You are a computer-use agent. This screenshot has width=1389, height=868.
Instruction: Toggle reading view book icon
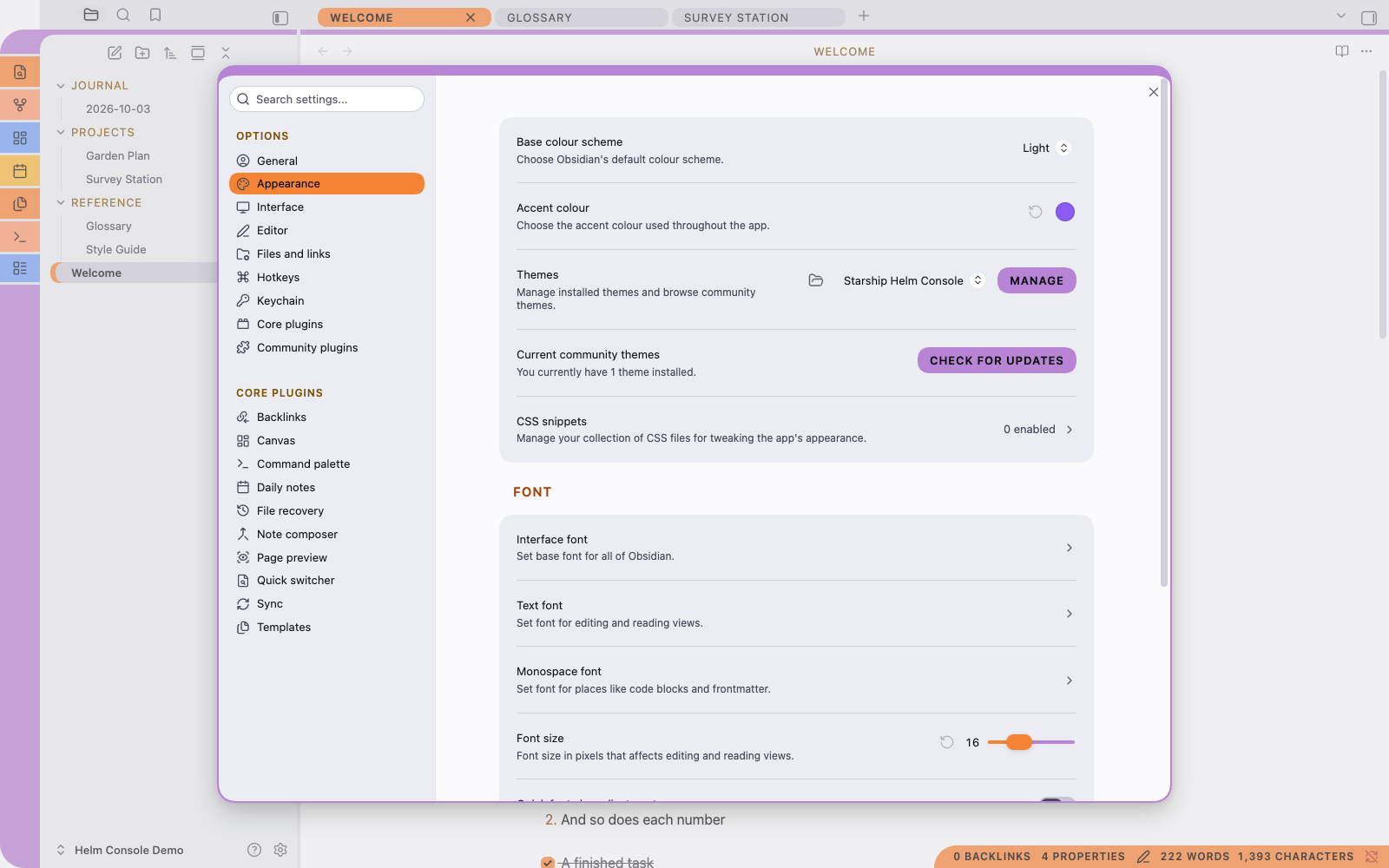pos(1342,51)
